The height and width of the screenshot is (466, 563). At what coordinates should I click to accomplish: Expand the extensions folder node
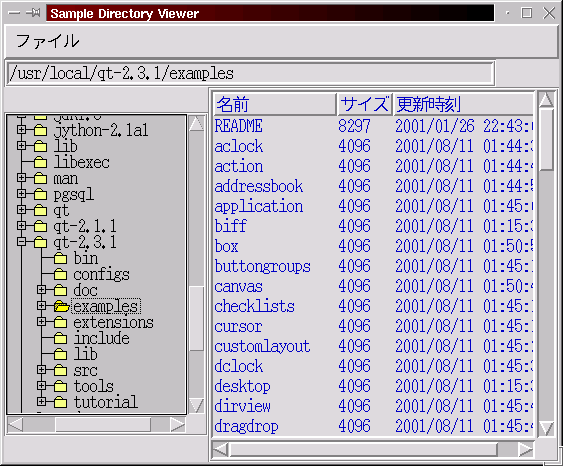[42, 322]
